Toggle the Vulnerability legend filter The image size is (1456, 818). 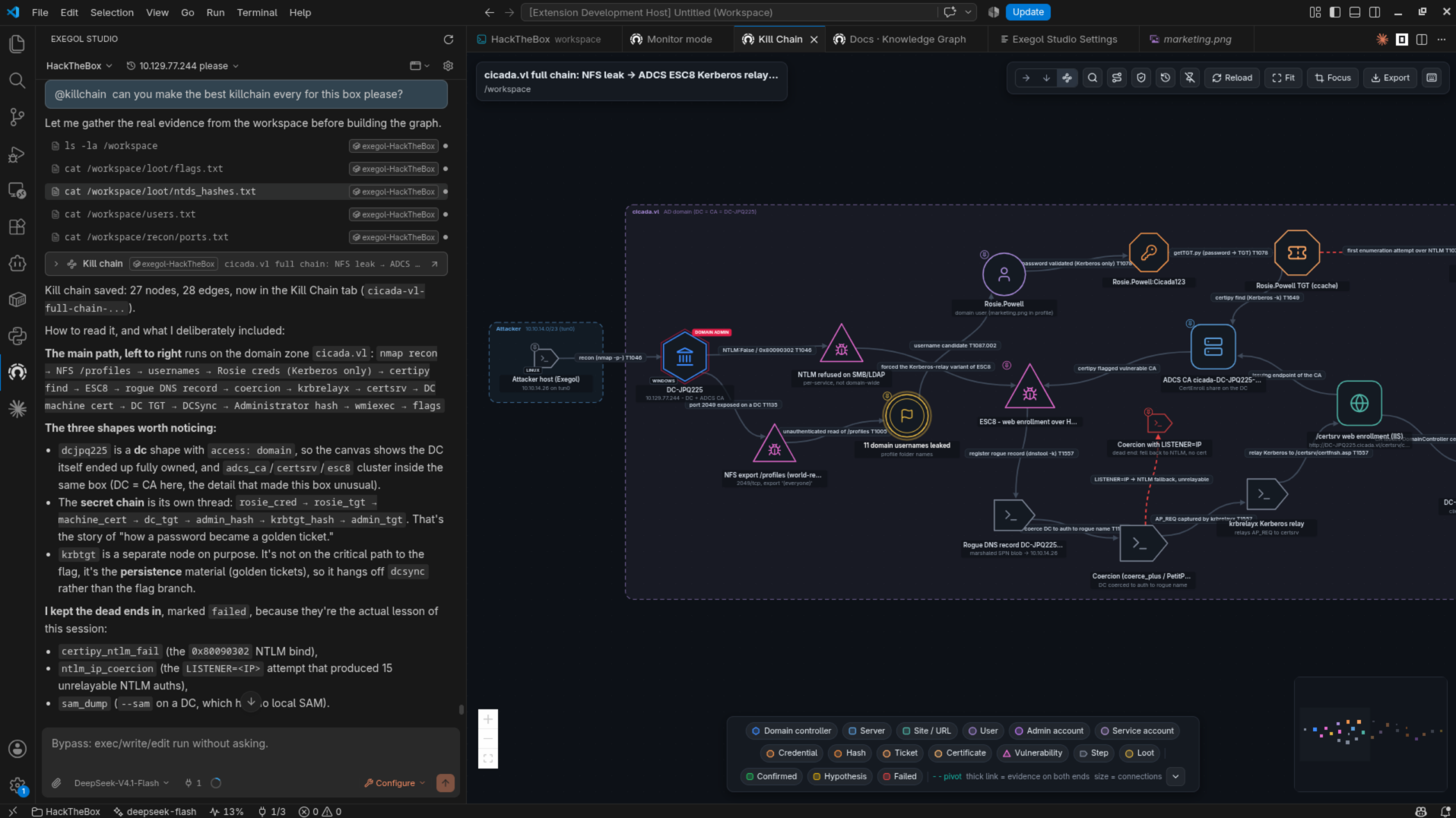pos(1033,753)
